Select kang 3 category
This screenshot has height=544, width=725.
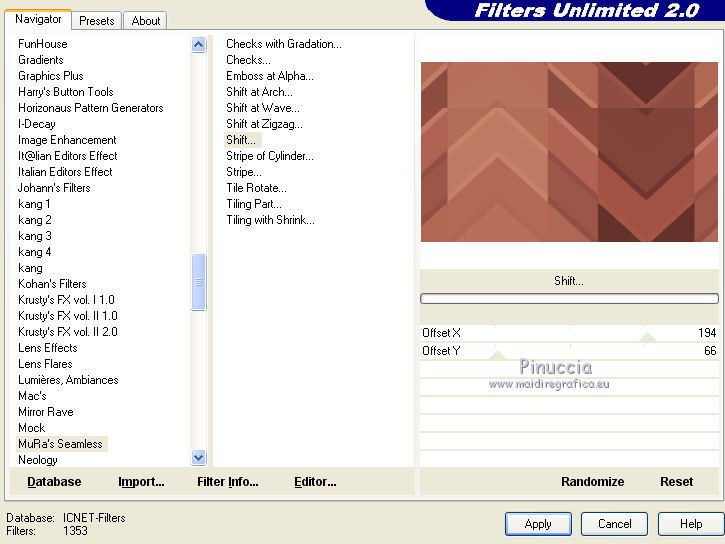(35, 236)
